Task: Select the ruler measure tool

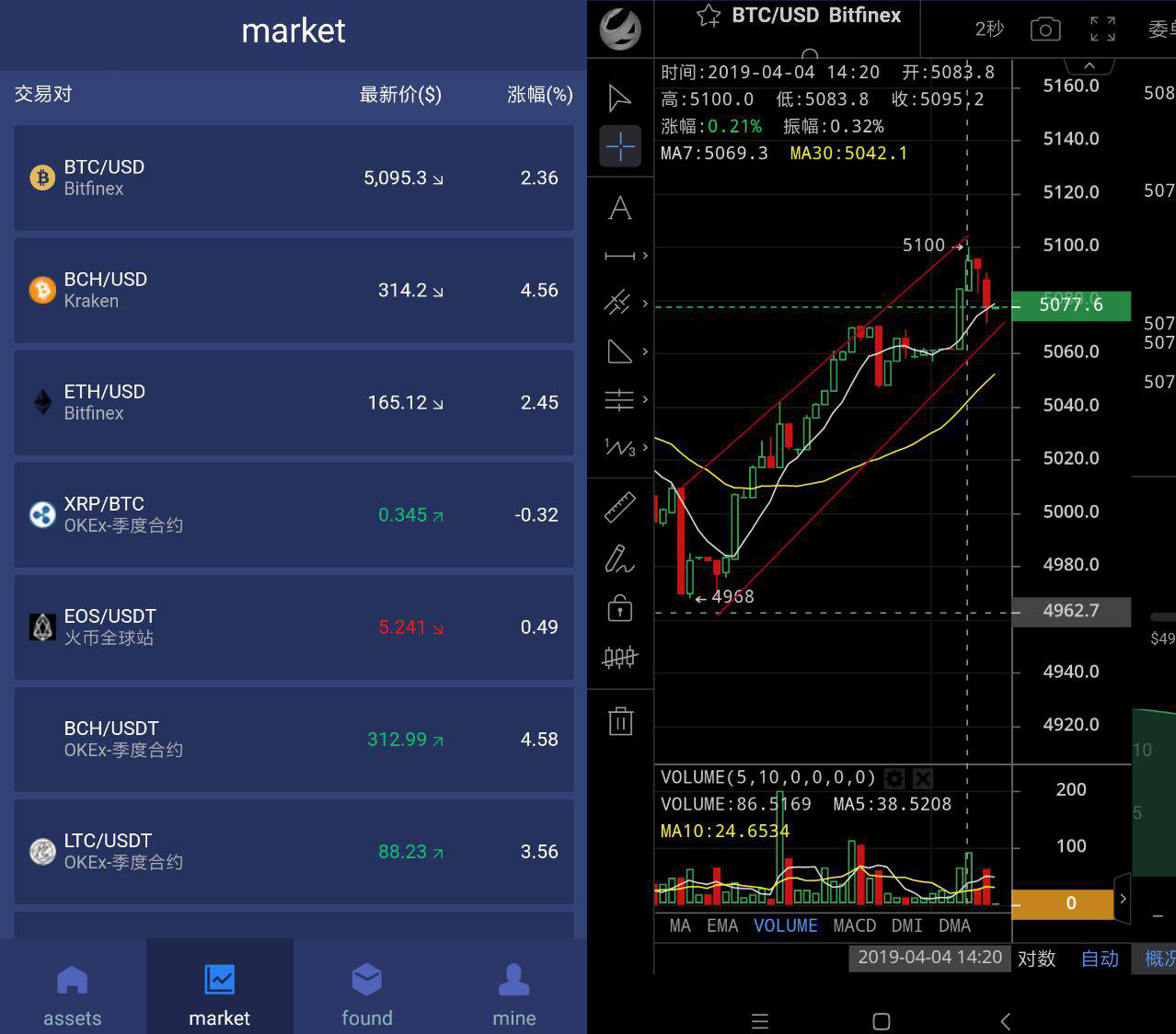Action: [620, 508]
